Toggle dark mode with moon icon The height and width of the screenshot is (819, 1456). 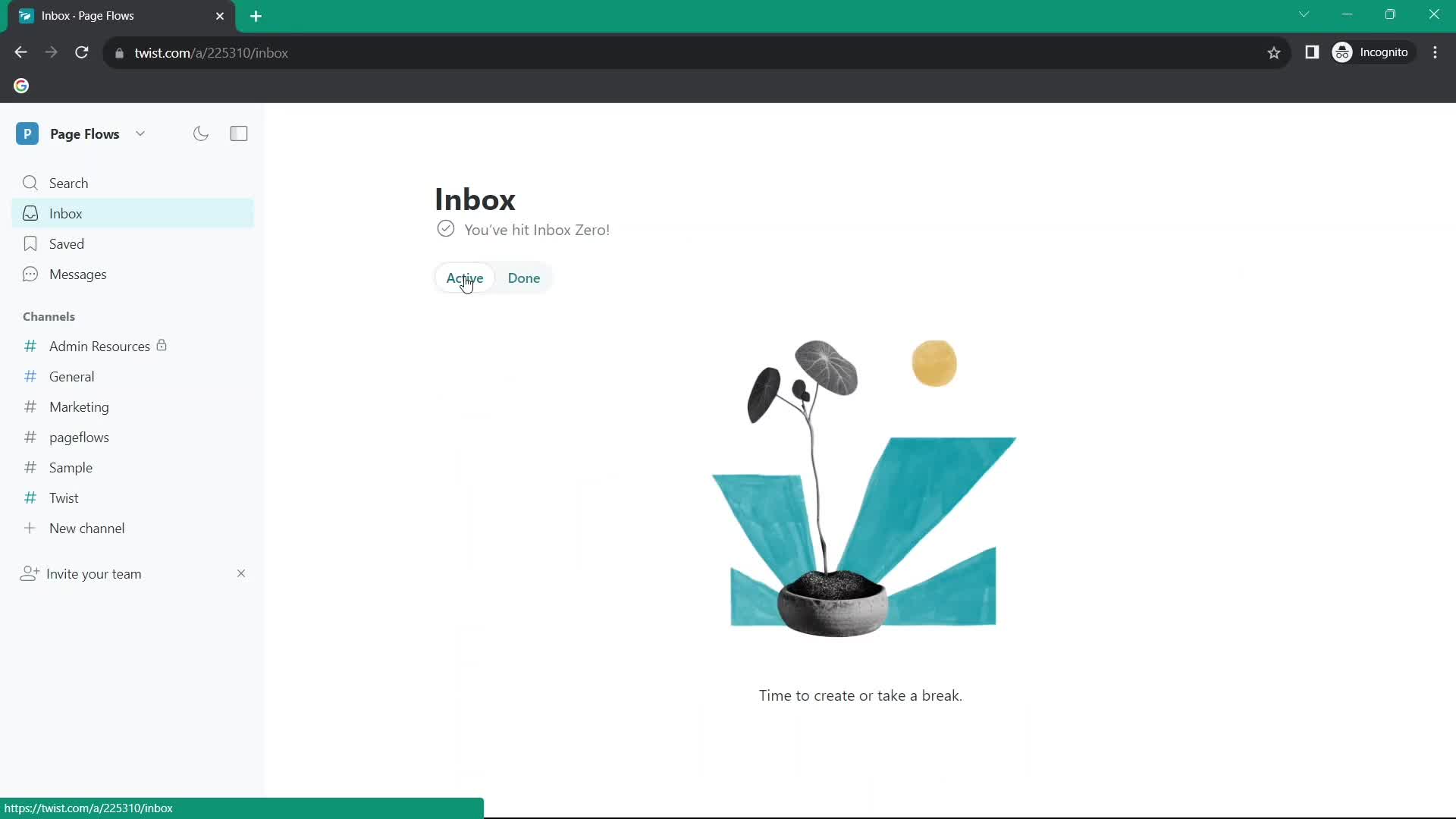tap(201, 133)
